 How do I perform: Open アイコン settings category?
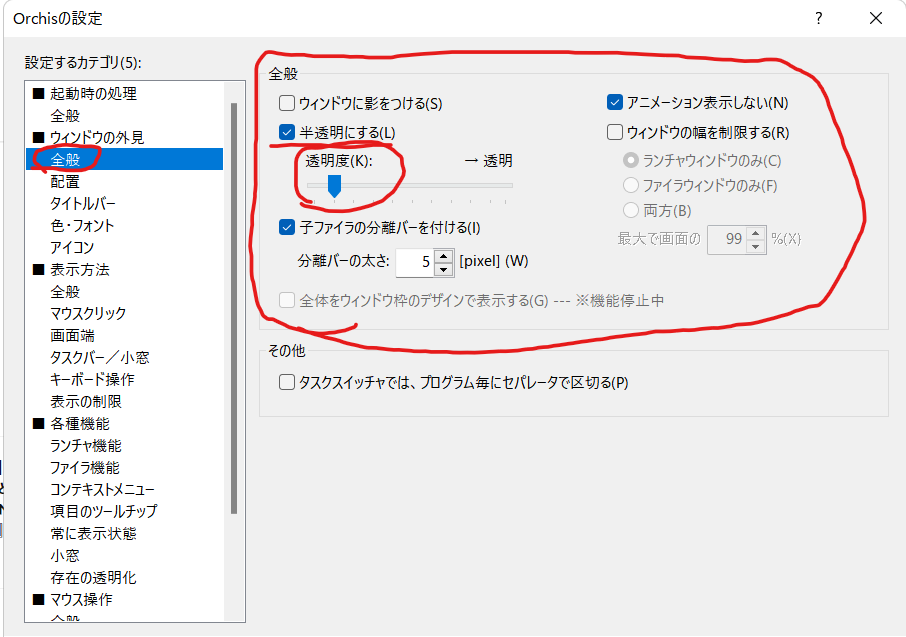point(72,247)
